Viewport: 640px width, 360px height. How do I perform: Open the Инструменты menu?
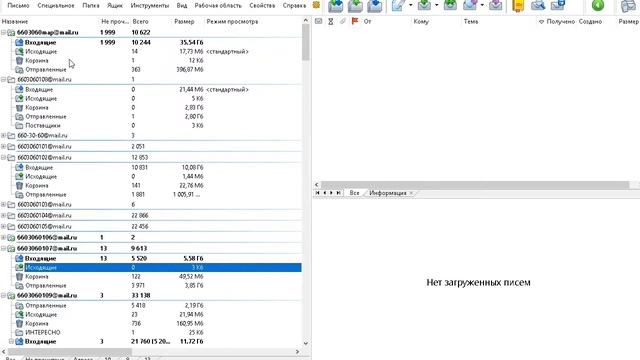click(149, 6)
